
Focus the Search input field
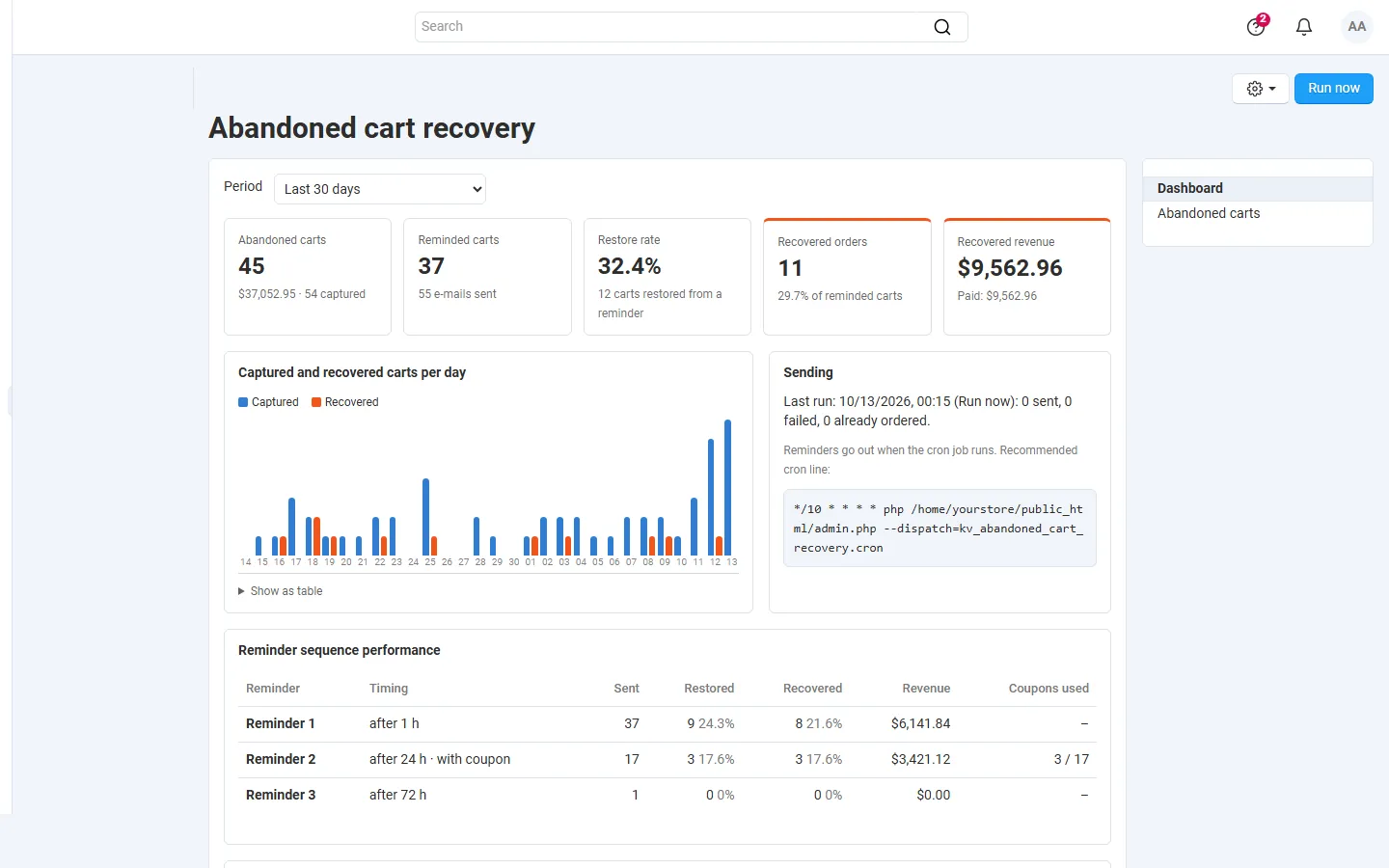[x=691, y=27]
